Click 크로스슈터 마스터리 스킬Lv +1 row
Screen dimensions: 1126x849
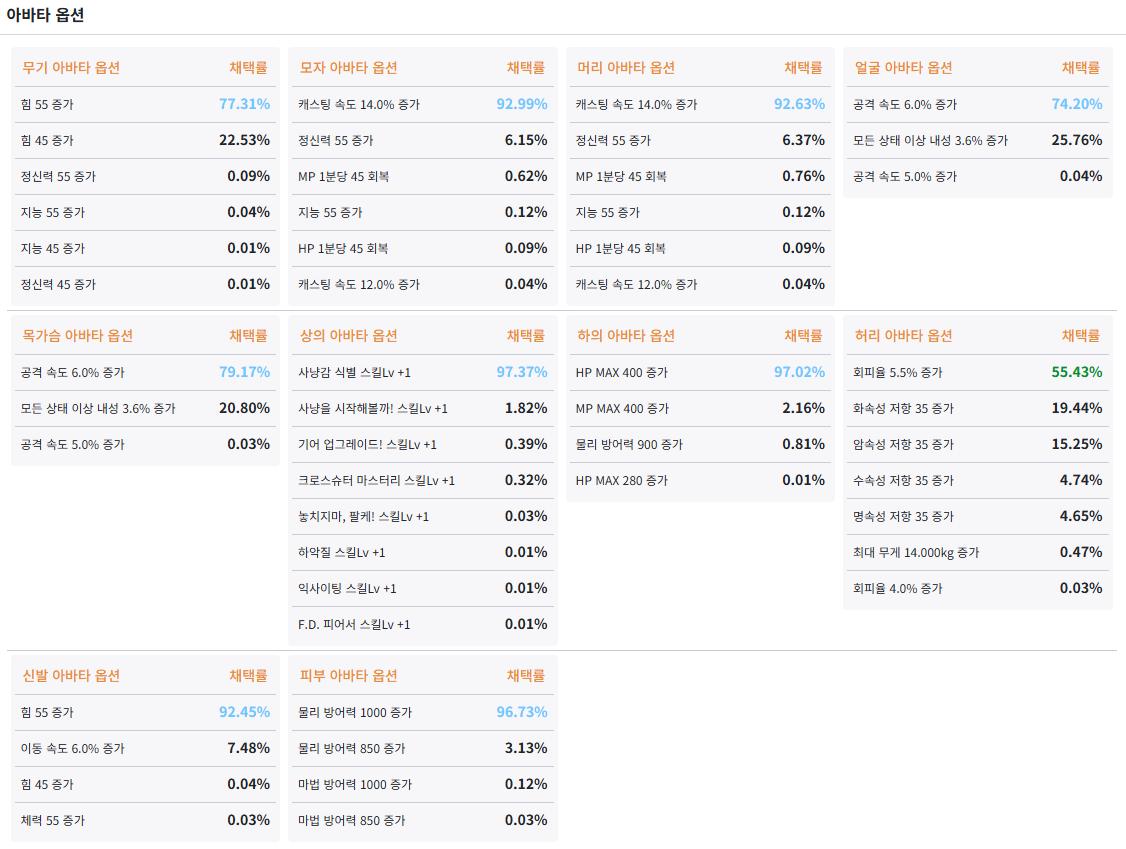376,480
